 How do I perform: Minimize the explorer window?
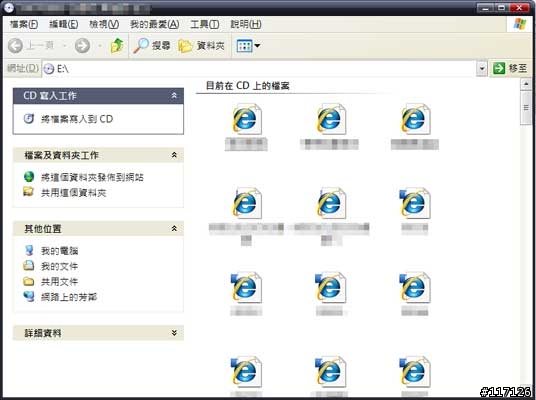click(x=485, y=7)
